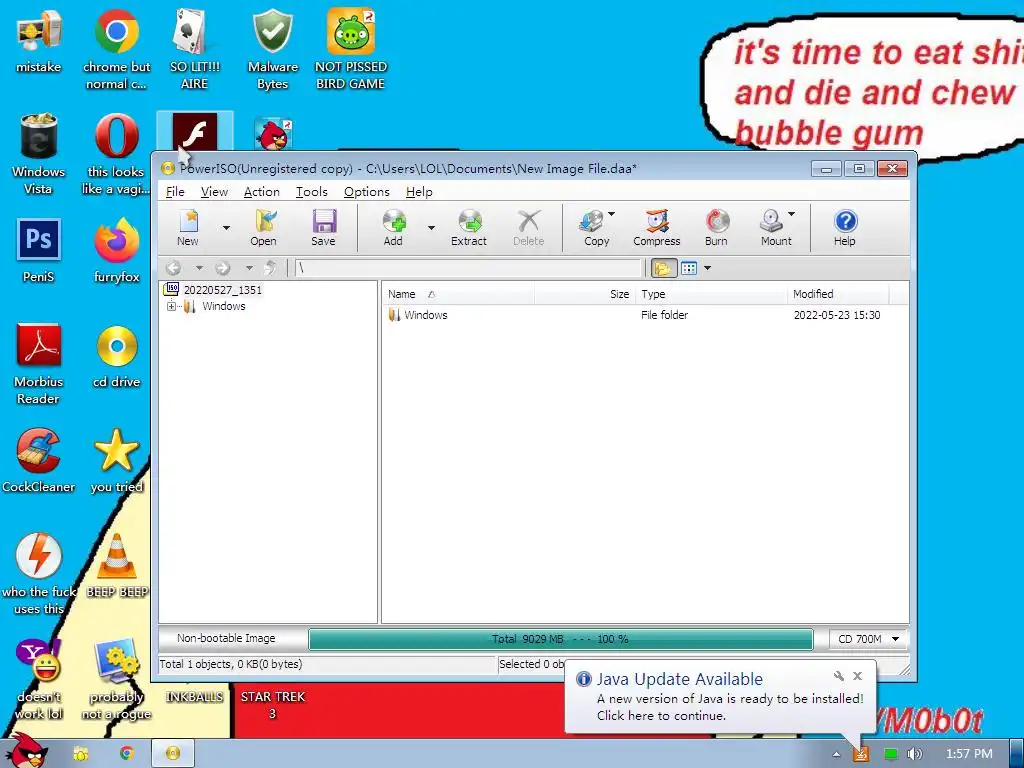Viewport: 1024px width, 768px height.
Task: Click the 1:57 PM clock
Action: [x=969, y=754]
